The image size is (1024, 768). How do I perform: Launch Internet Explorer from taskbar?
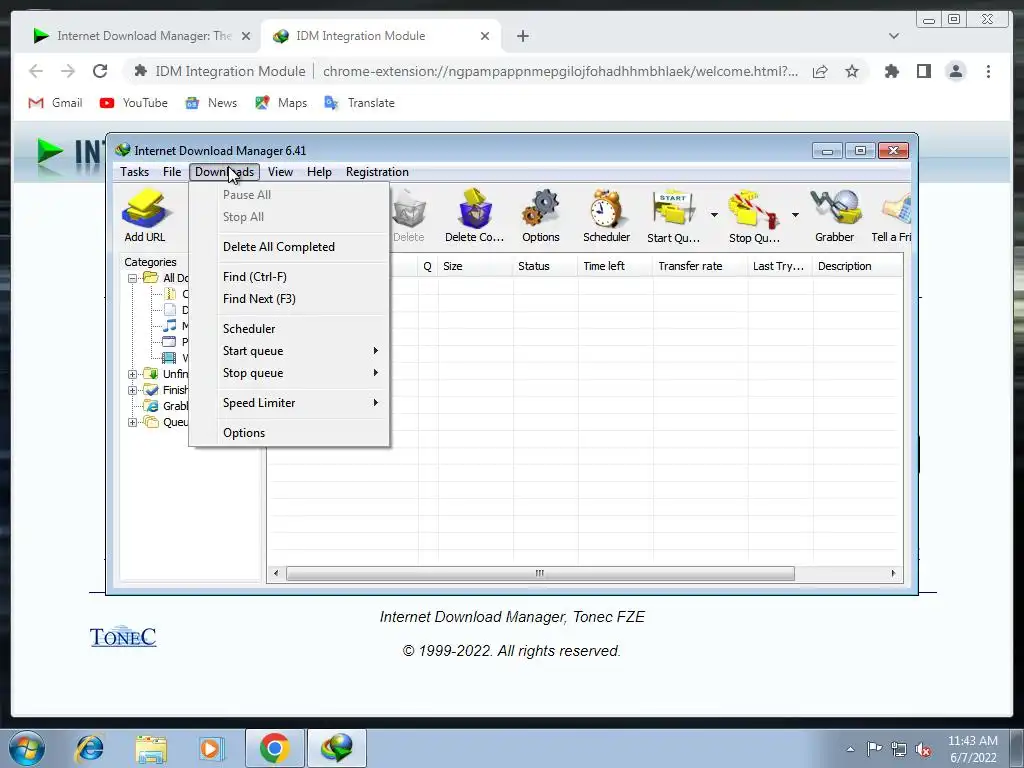click(x=89, y=748)
